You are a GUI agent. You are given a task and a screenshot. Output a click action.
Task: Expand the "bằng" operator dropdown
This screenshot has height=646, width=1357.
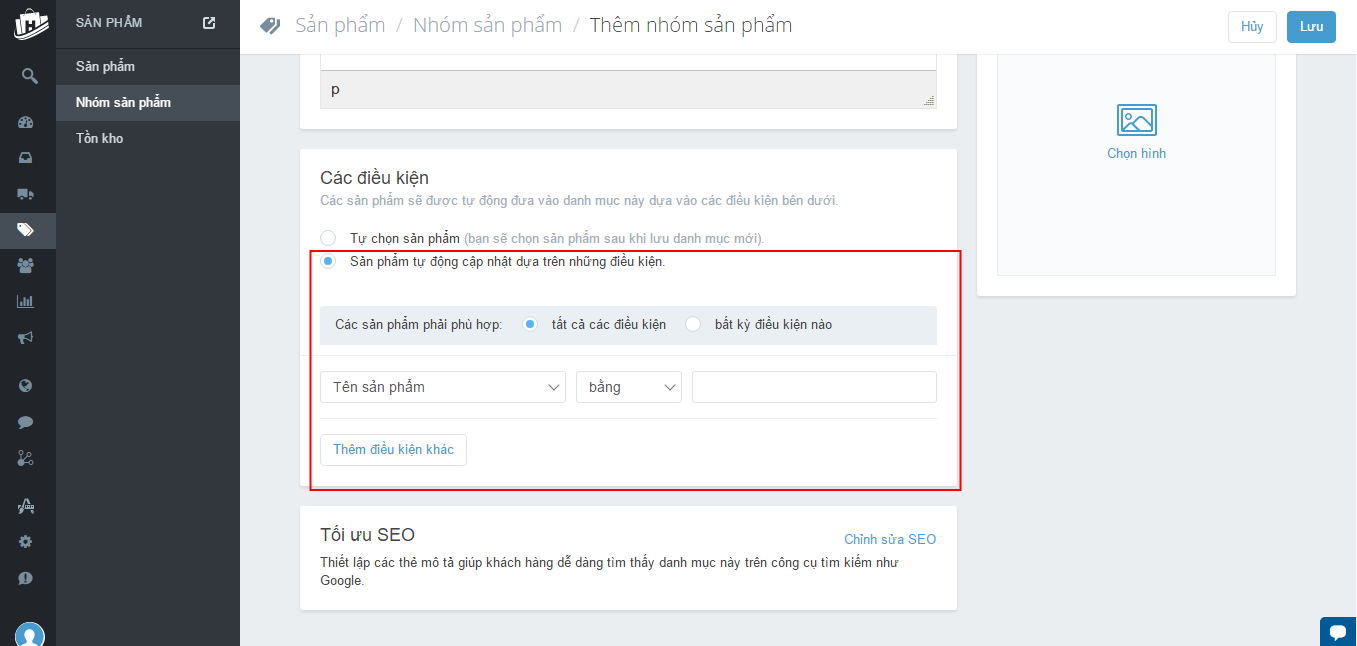628,387
